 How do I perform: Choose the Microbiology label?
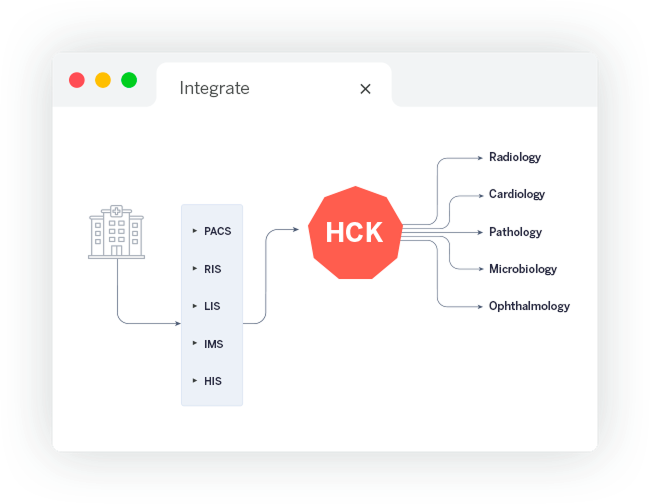coord(522,269)
